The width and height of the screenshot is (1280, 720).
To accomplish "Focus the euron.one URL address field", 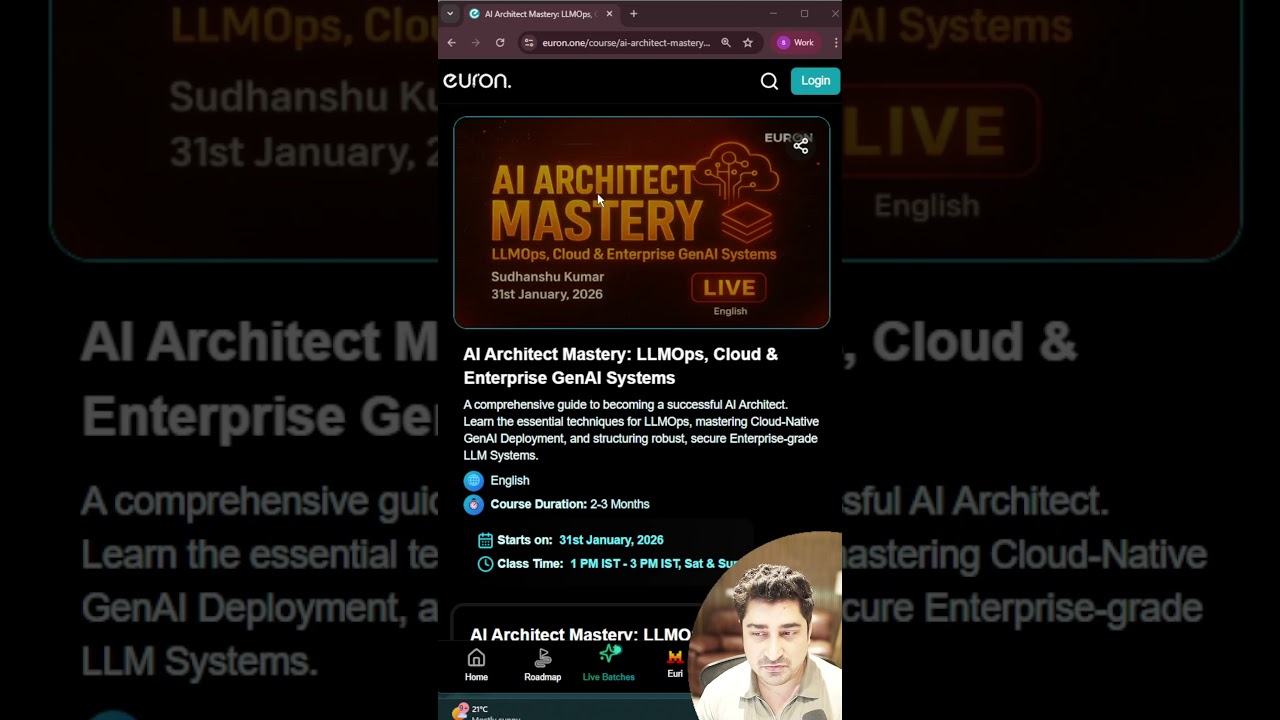I will click(626, 43).
